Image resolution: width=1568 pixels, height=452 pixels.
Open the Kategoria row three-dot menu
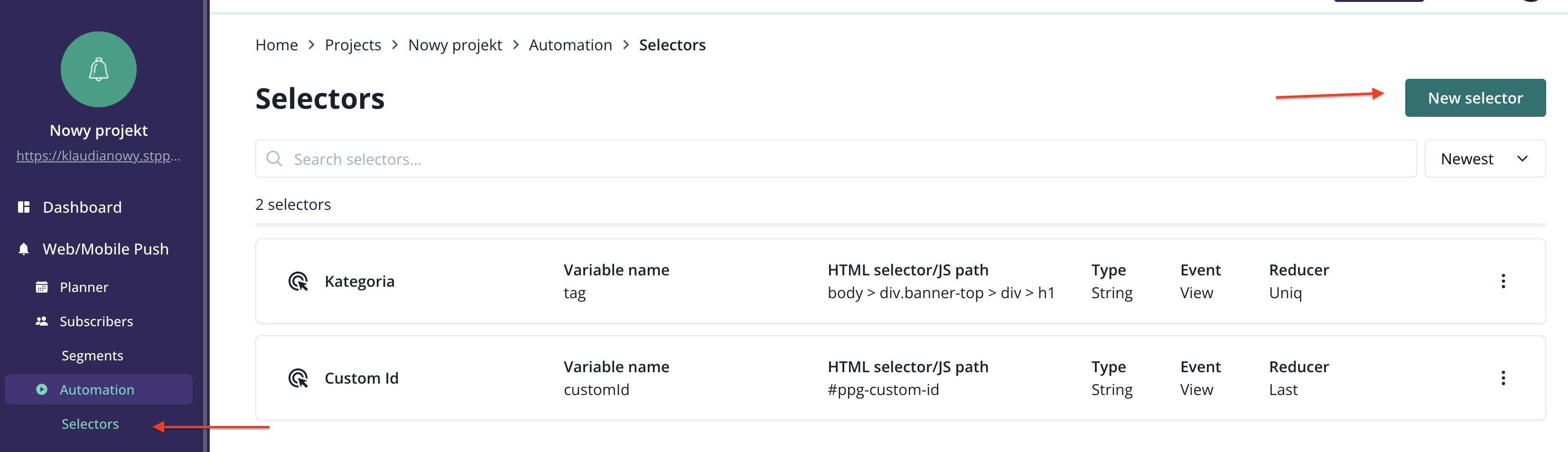[1503, 282]
